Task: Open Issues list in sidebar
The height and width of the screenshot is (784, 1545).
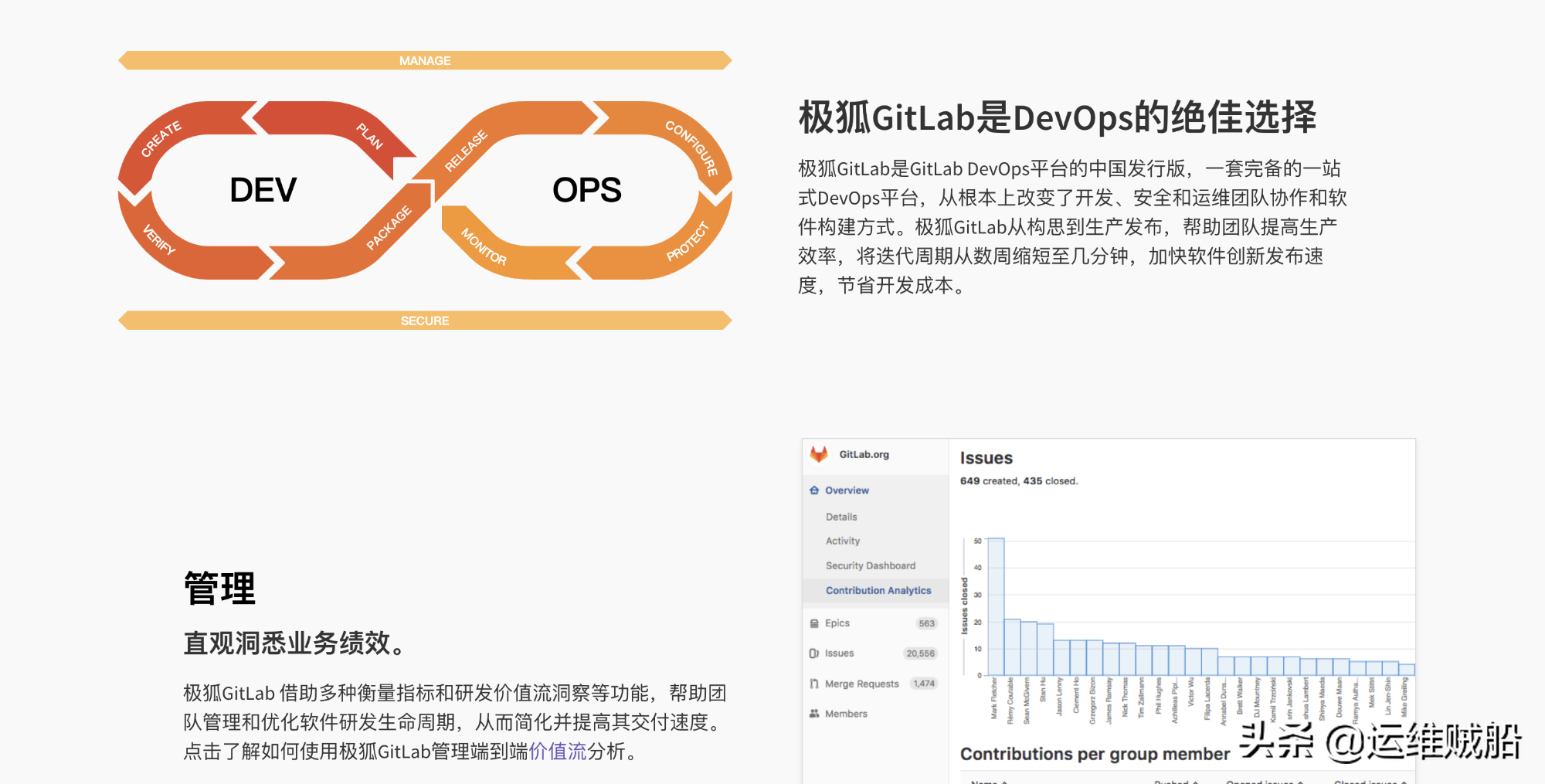Action: click(x=839, y=653)
